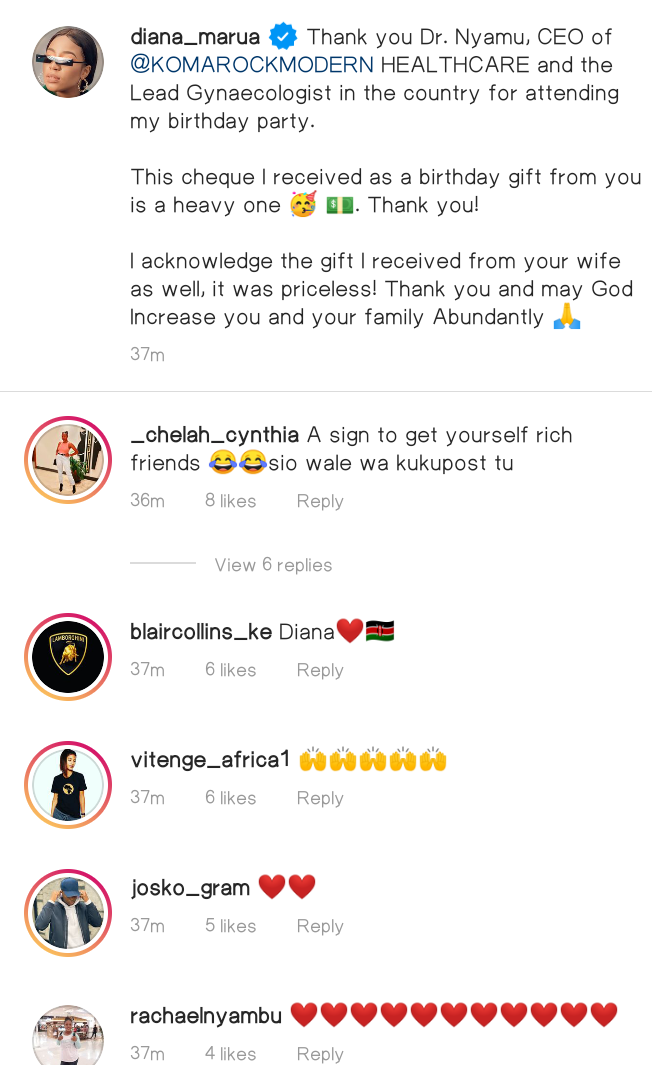
Task: View 5 likes on josko_gram's comment
Action: tap(230, 926)
